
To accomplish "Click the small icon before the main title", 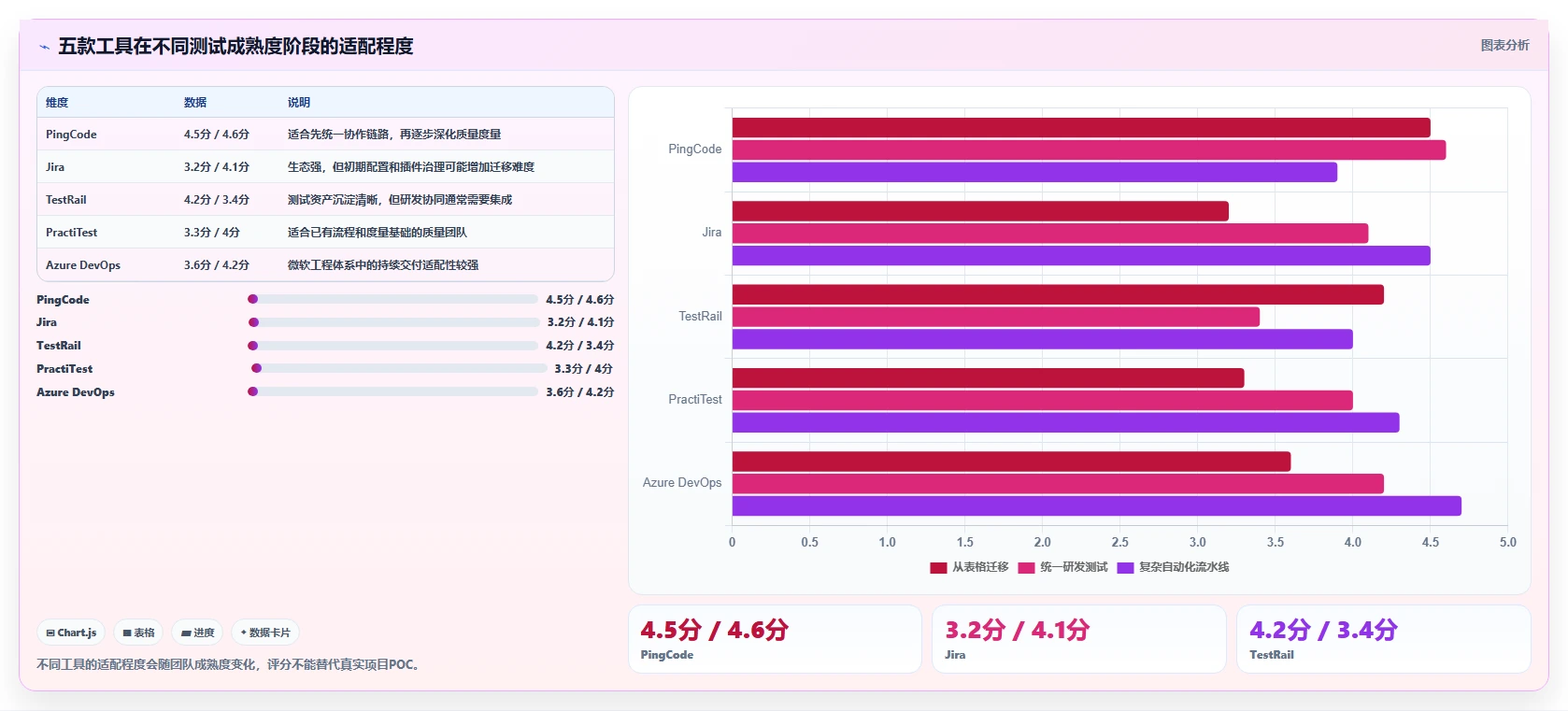I will point(44,47).
